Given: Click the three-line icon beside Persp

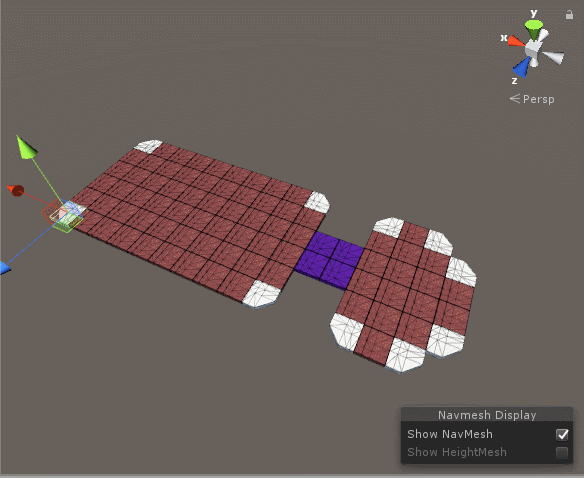Looking at the screenshot, I should (515, 99).
